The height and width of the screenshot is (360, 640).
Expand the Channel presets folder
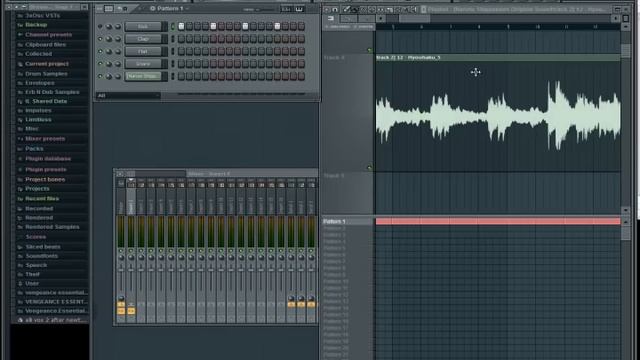coord(48,35)
